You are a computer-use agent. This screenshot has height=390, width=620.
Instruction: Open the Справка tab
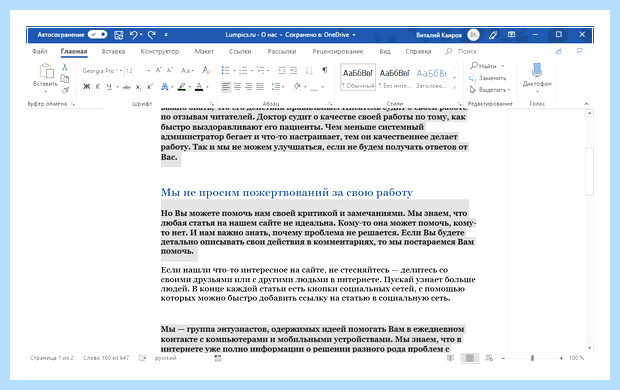418,51
